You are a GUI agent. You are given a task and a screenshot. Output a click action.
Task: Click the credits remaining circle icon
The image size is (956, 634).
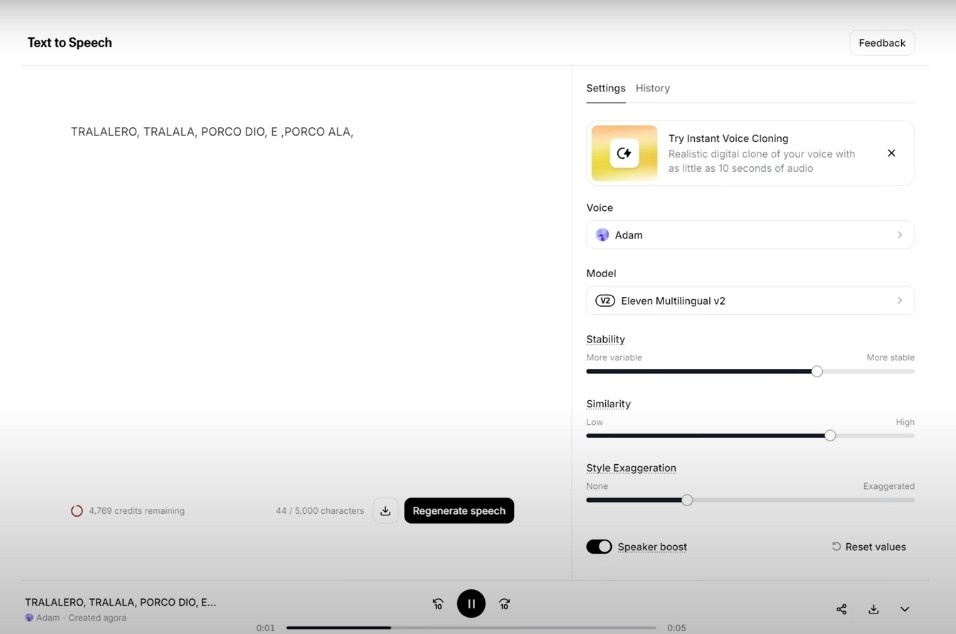(x=76, y=511)
